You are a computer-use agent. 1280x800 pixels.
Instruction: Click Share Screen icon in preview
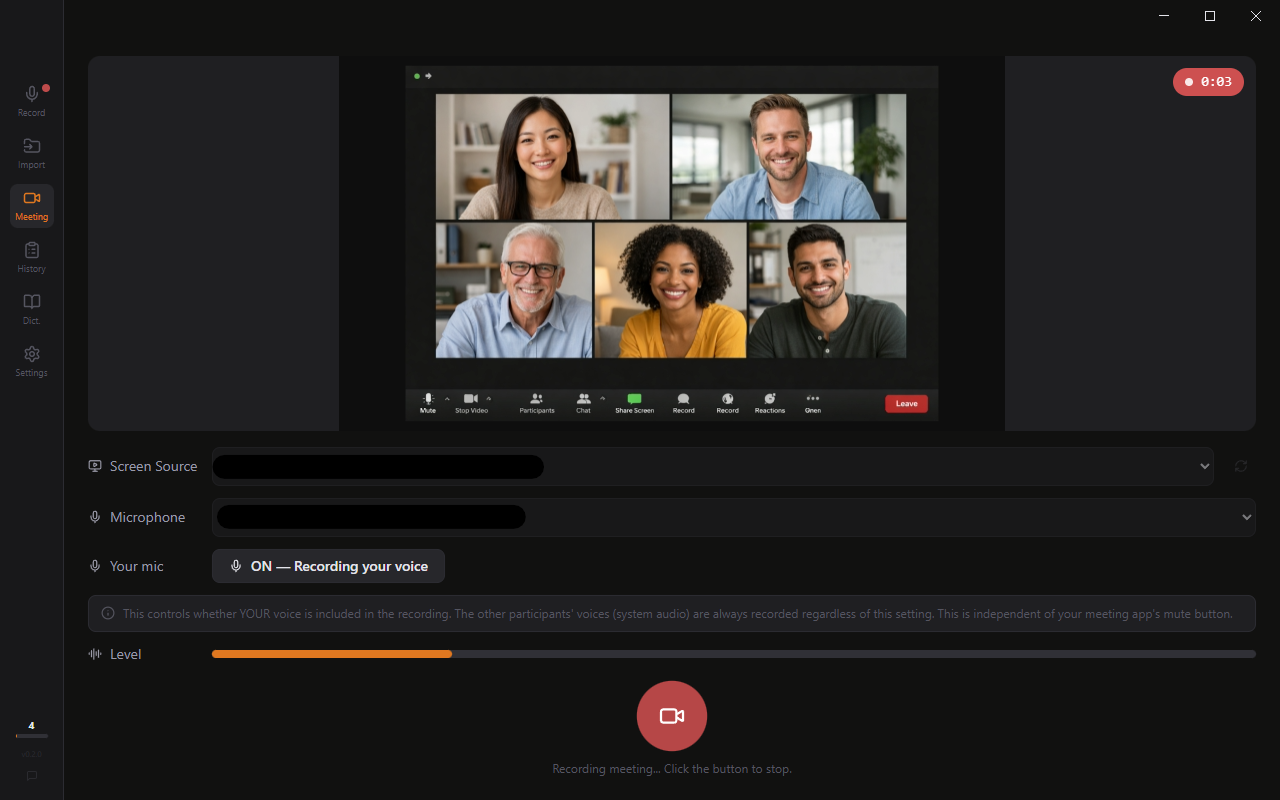click(634, 402)
